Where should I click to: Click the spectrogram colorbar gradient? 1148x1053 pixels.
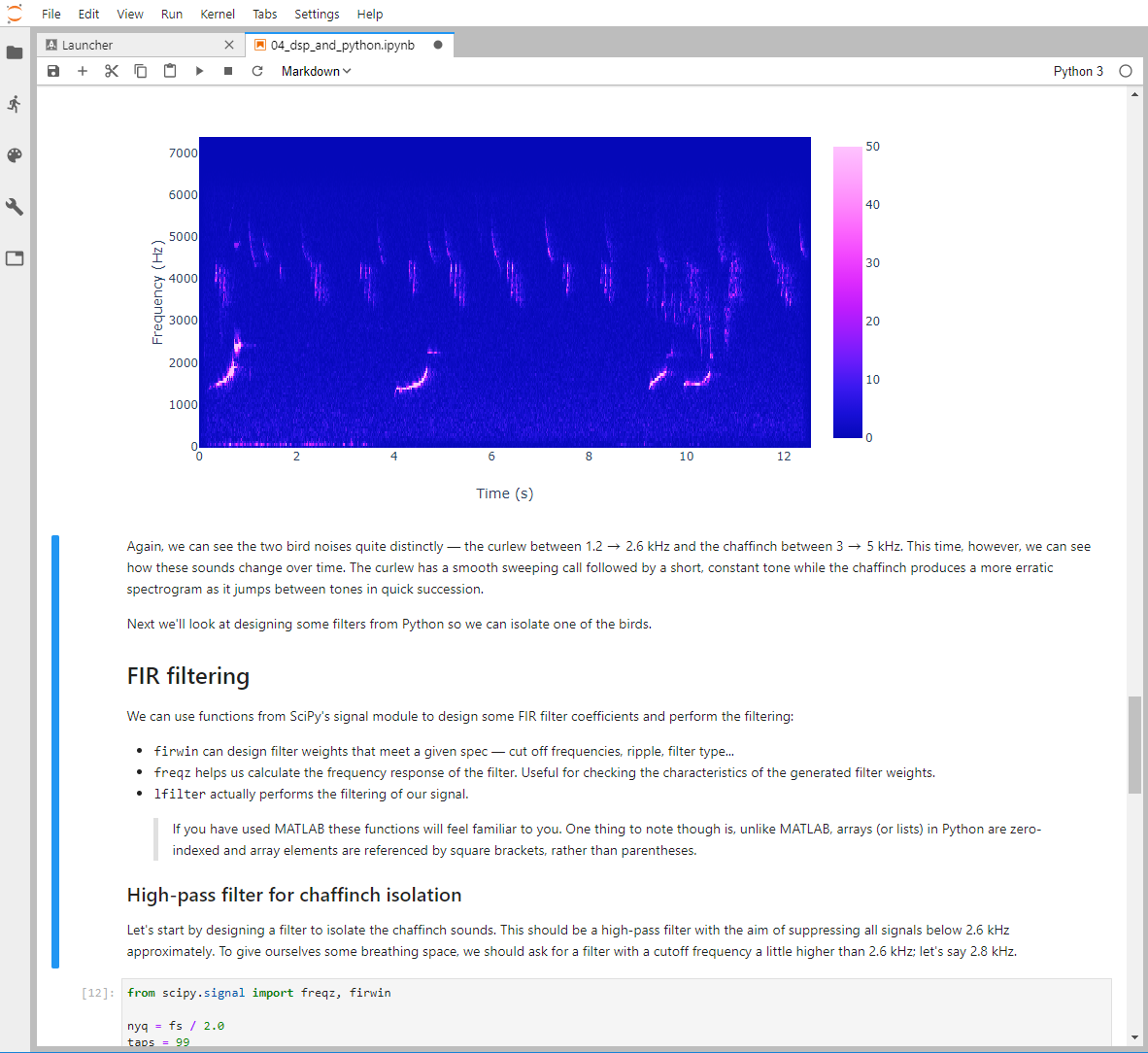847,292
